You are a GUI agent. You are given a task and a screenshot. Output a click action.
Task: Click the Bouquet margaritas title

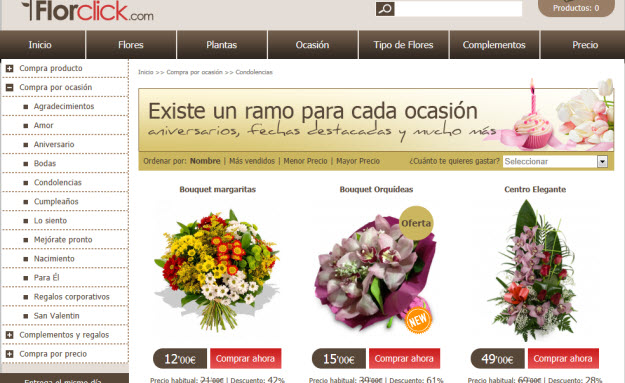click(218, 189)
